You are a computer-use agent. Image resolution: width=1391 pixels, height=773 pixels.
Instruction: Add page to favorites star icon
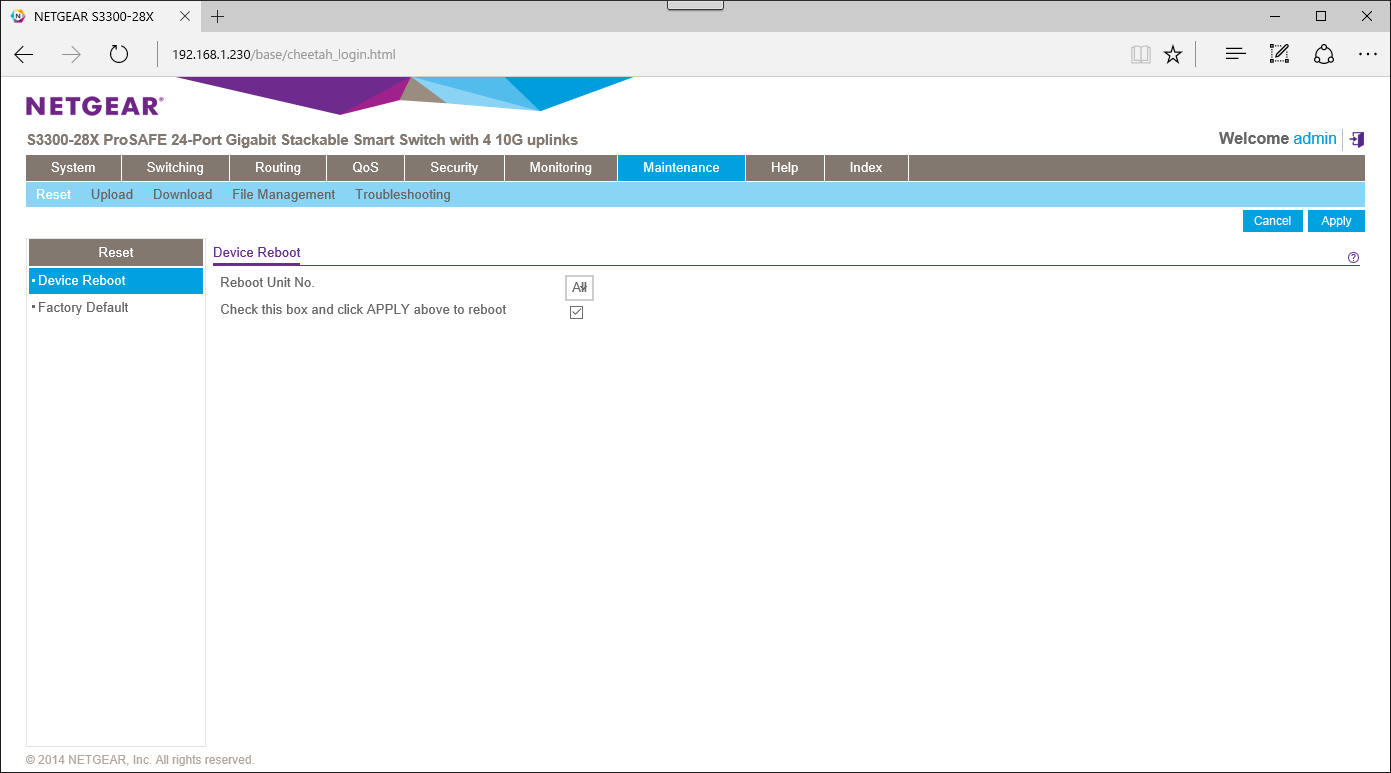[x=1173, y=55]
